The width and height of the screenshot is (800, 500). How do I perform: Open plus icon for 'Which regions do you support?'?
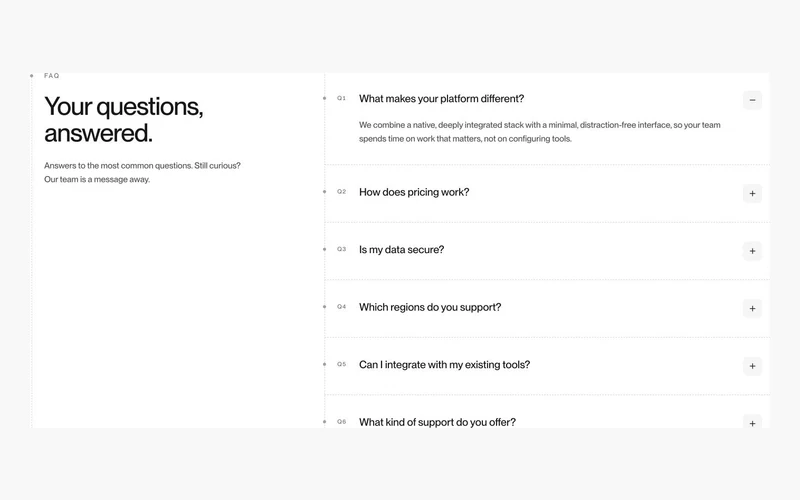[x=752, y=309]
